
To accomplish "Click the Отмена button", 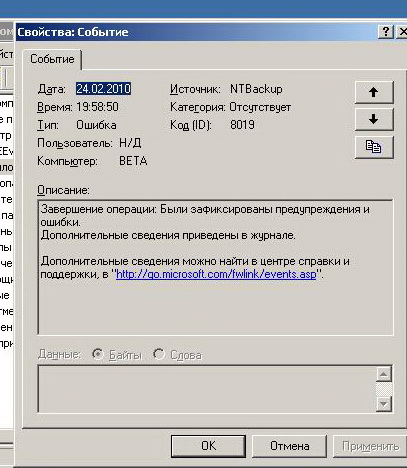I will (x=289, y=446).
